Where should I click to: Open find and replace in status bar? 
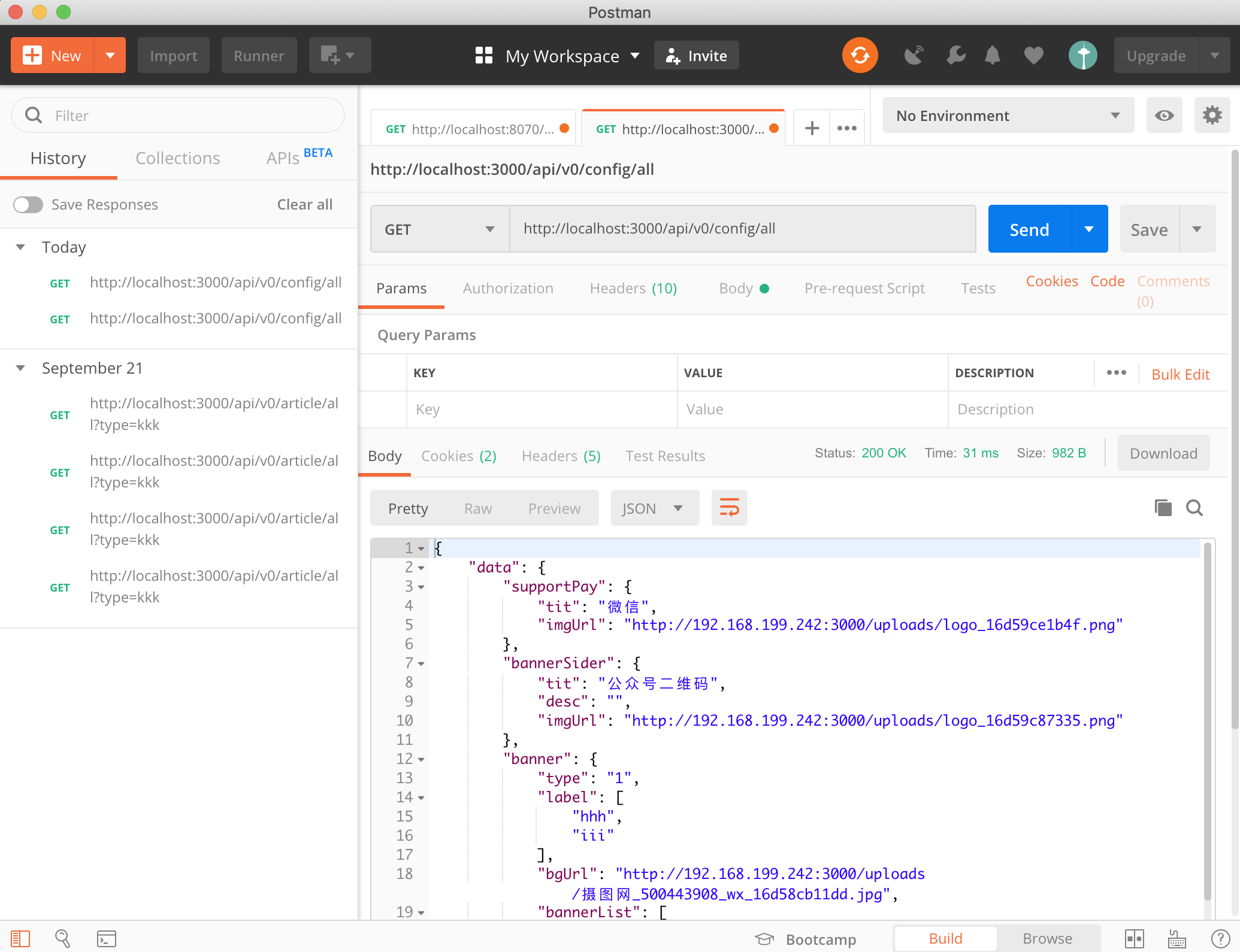[63, 938]
